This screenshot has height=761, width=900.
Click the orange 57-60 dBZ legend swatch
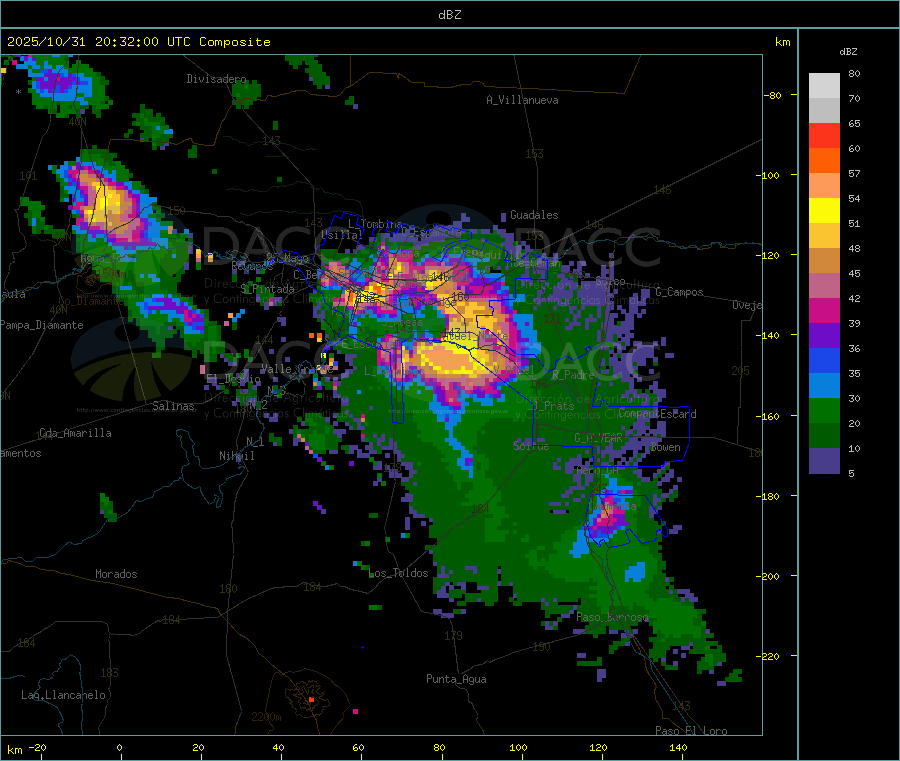point(824,161)
